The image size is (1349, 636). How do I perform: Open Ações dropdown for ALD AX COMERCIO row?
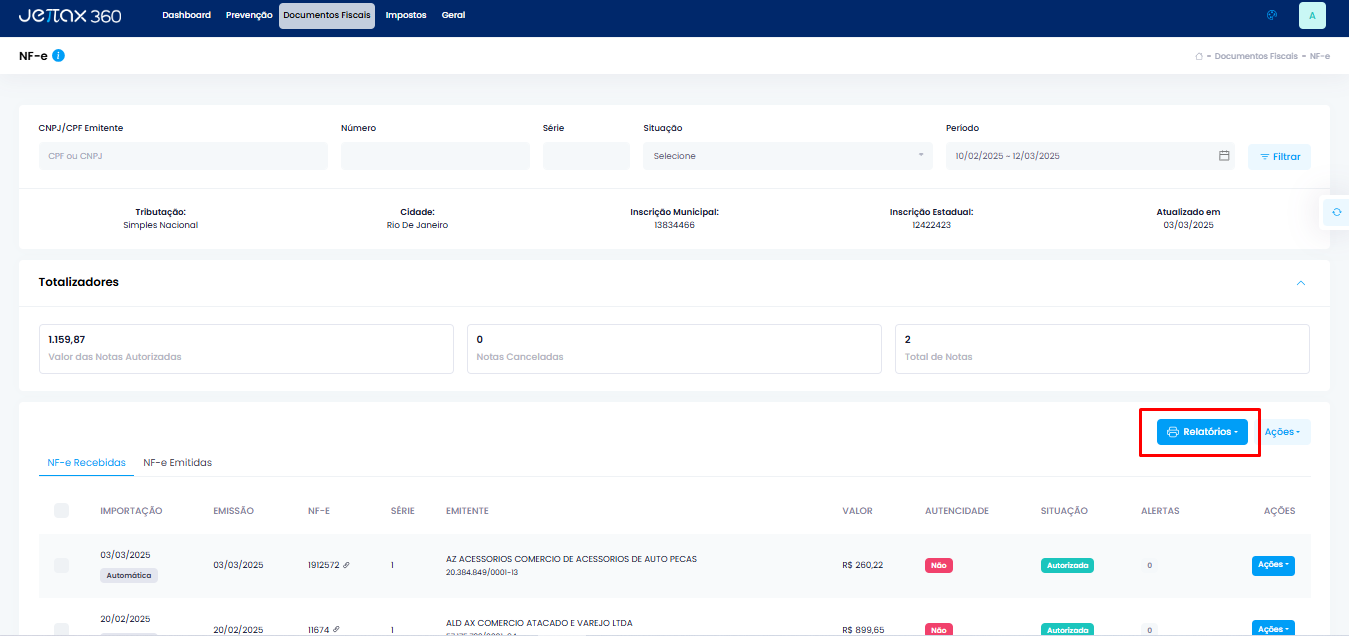pos(1273,629)
